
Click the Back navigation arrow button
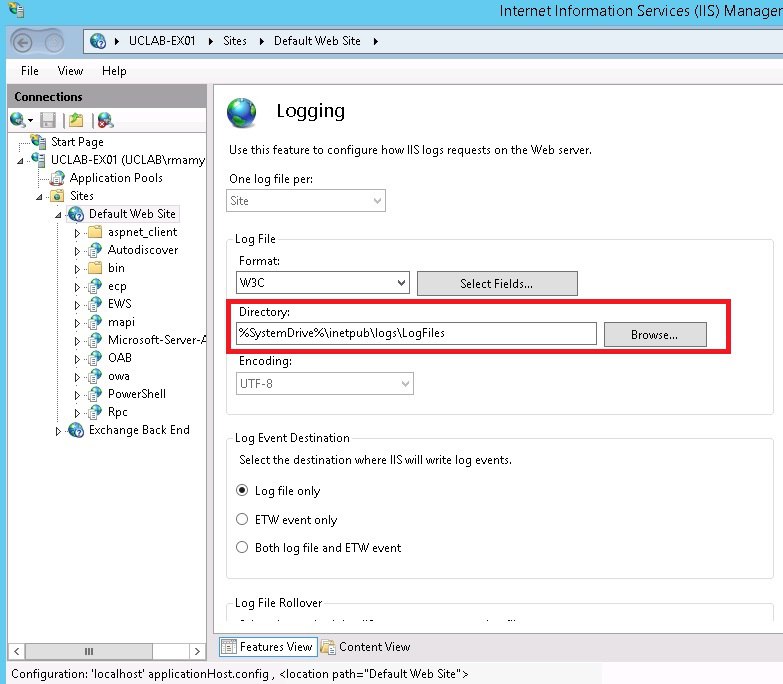22,43
